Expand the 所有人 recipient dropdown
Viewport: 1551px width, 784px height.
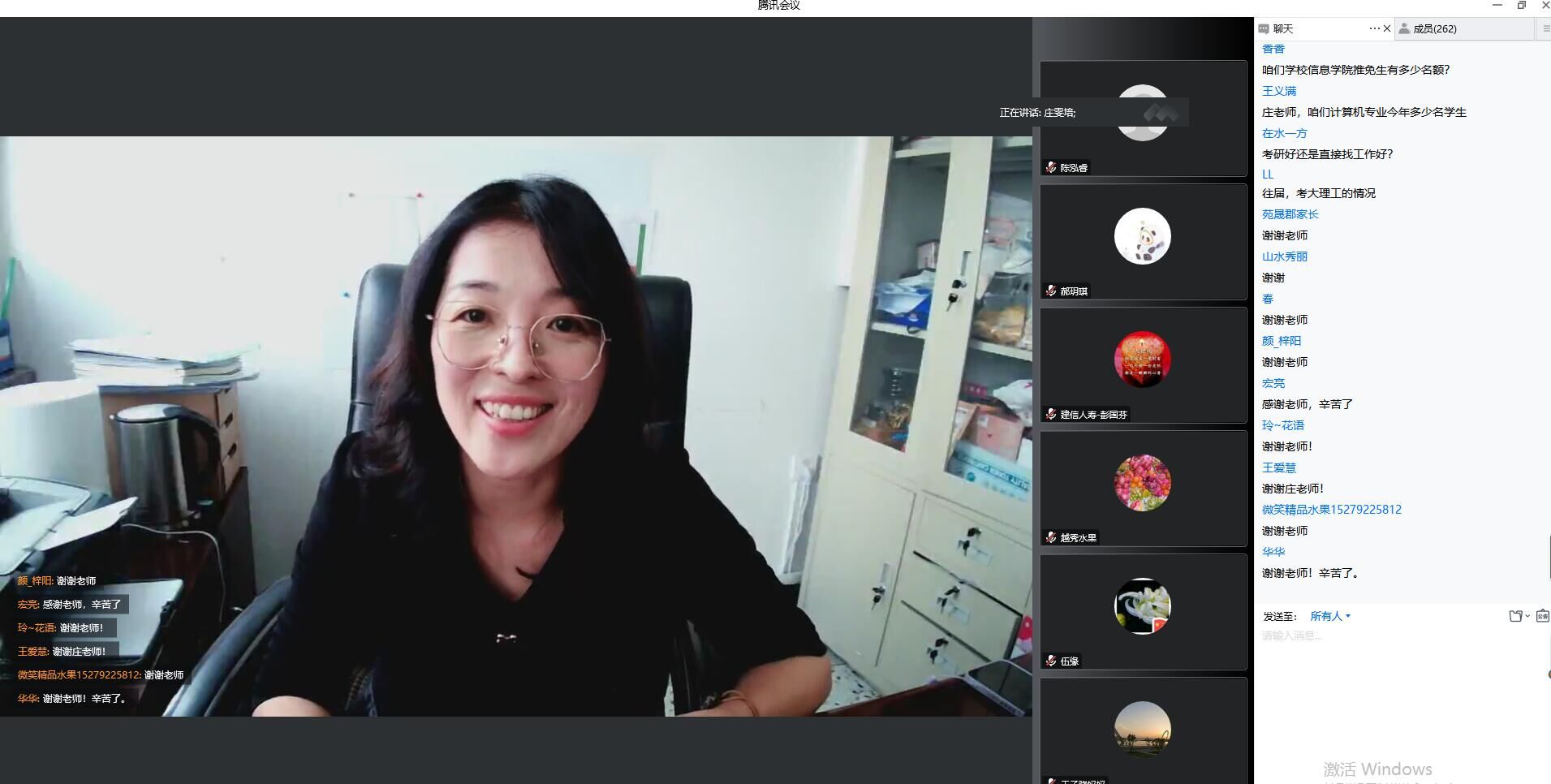(x=1330, y=616)
